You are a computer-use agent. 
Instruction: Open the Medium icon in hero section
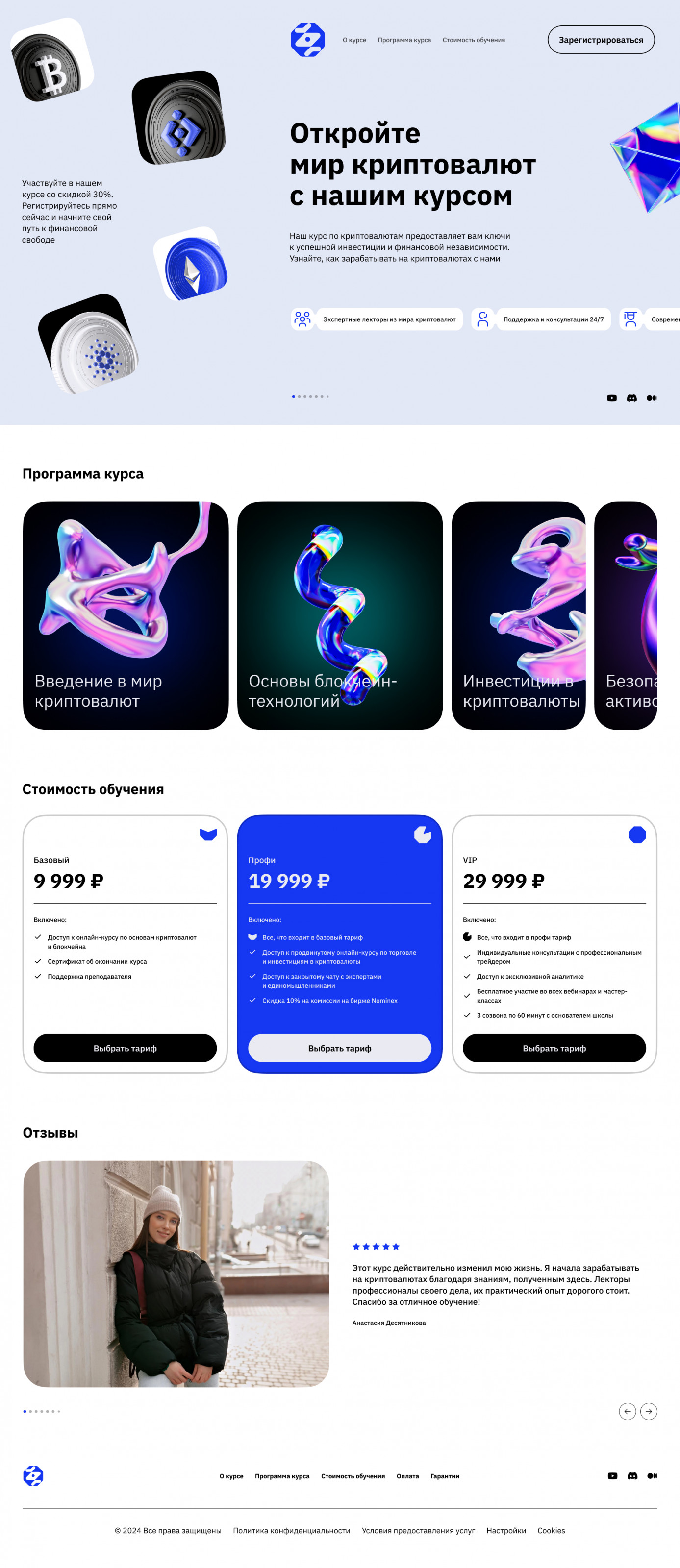click(652, 398)
